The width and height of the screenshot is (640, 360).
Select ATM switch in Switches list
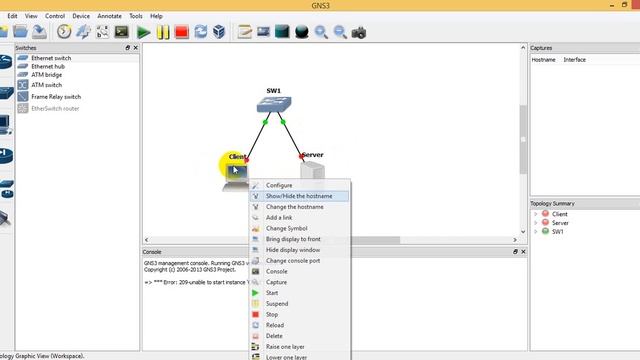tap(47, 85)
